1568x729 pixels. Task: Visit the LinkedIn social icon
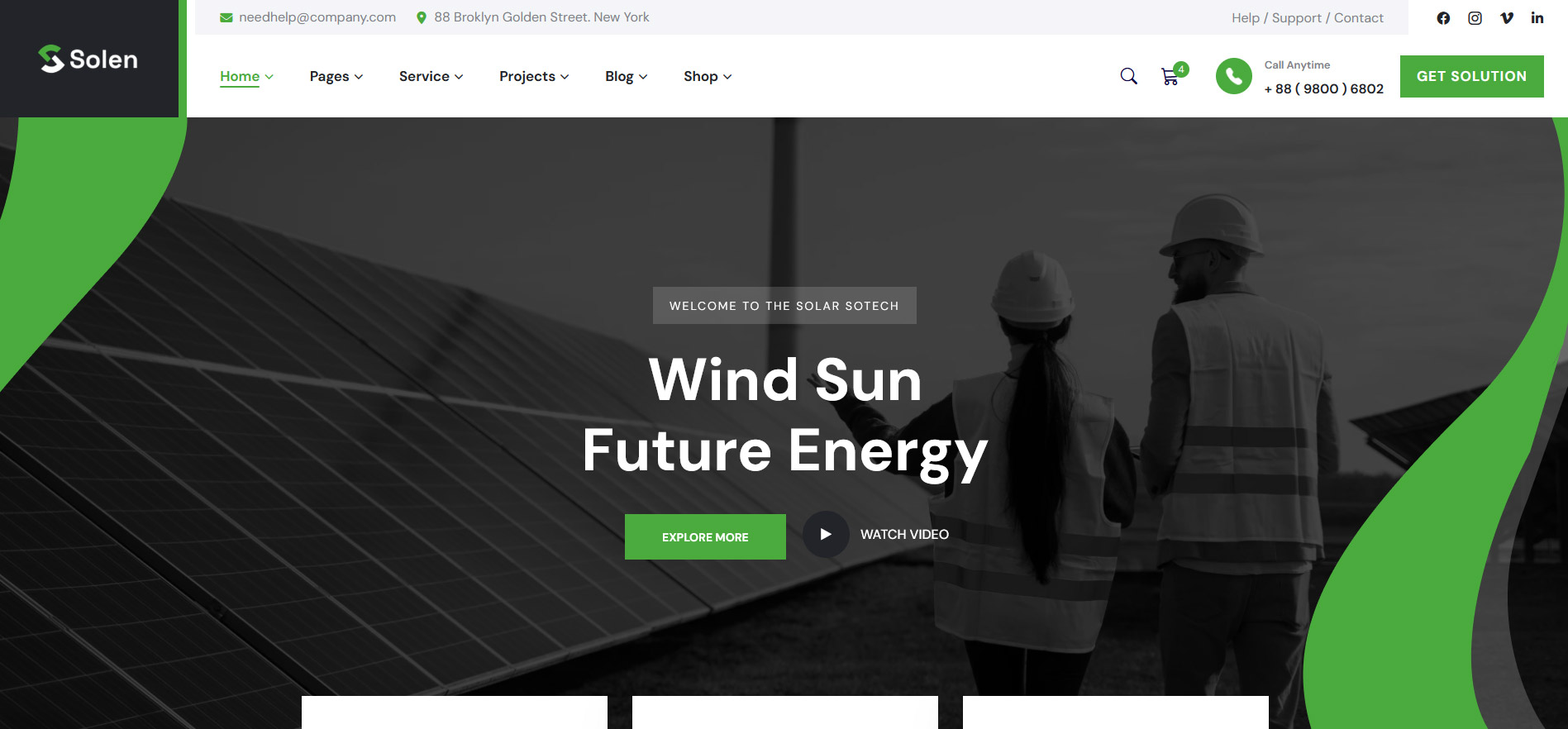pos(1537,18)
